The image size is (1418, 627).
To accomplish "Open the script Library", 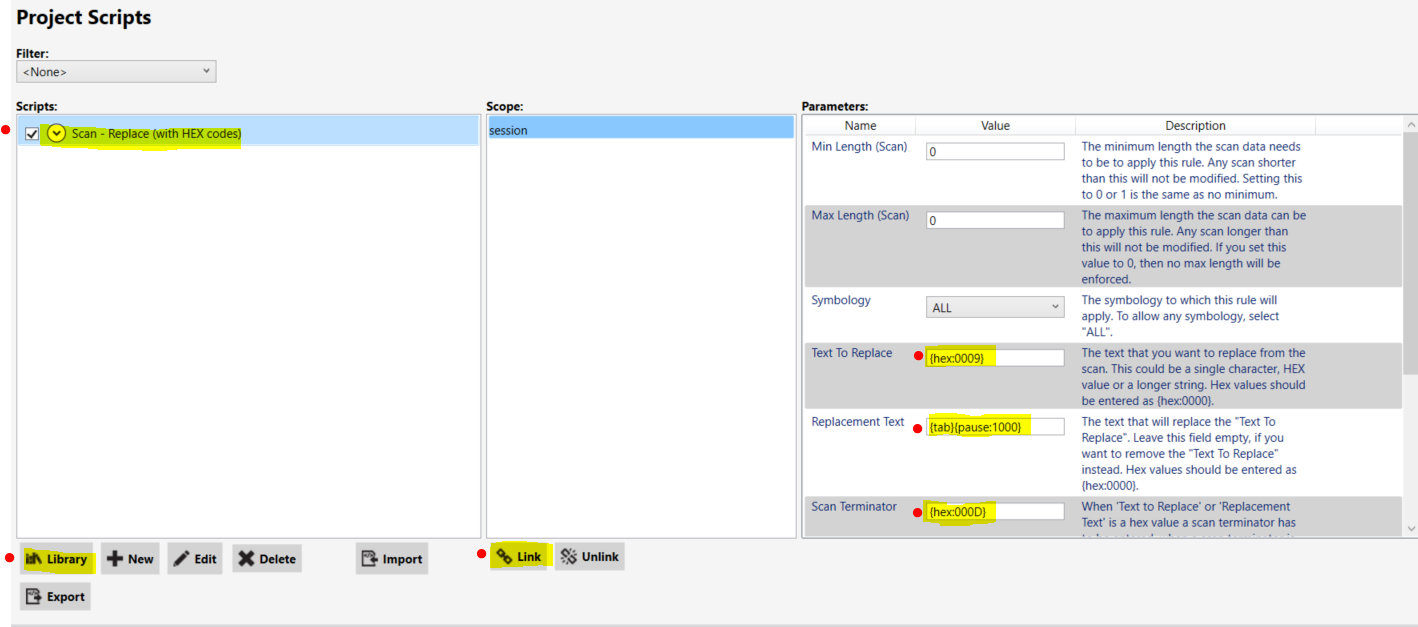I will click(x=57, y=559).
